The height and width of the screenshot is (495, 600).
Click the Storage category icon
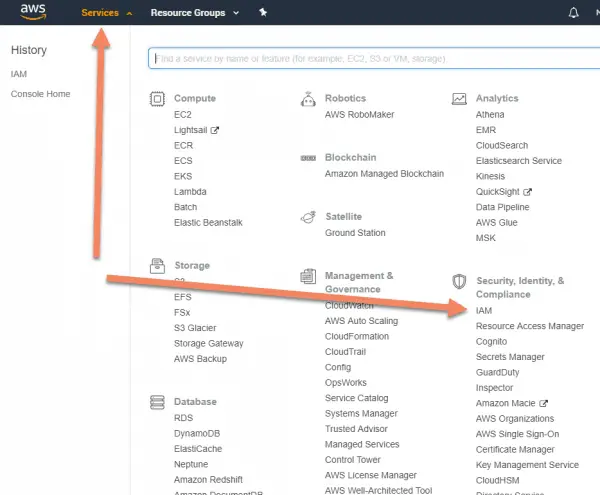pyautogui.click(x=157, y=266)
